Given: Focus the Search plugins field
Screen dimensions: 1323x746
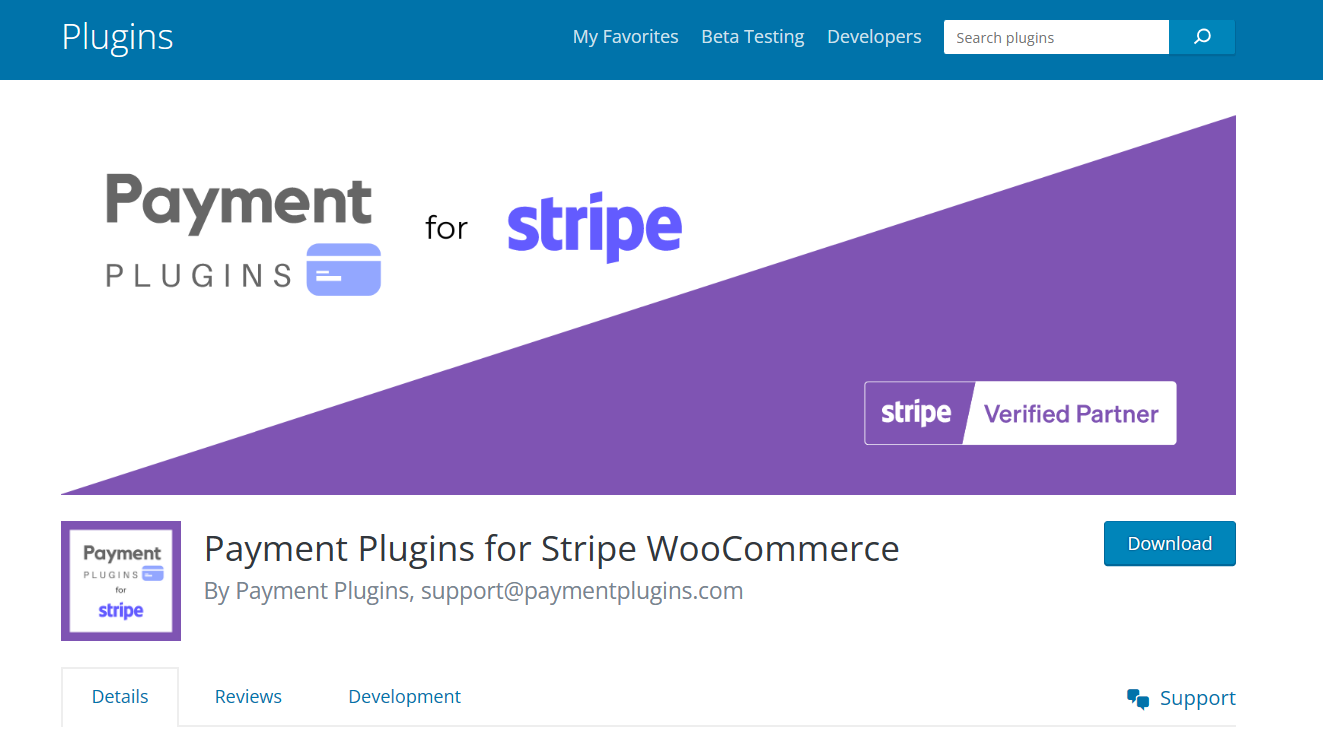Looking at the screenshot, I should click(x=1056, y=37).
